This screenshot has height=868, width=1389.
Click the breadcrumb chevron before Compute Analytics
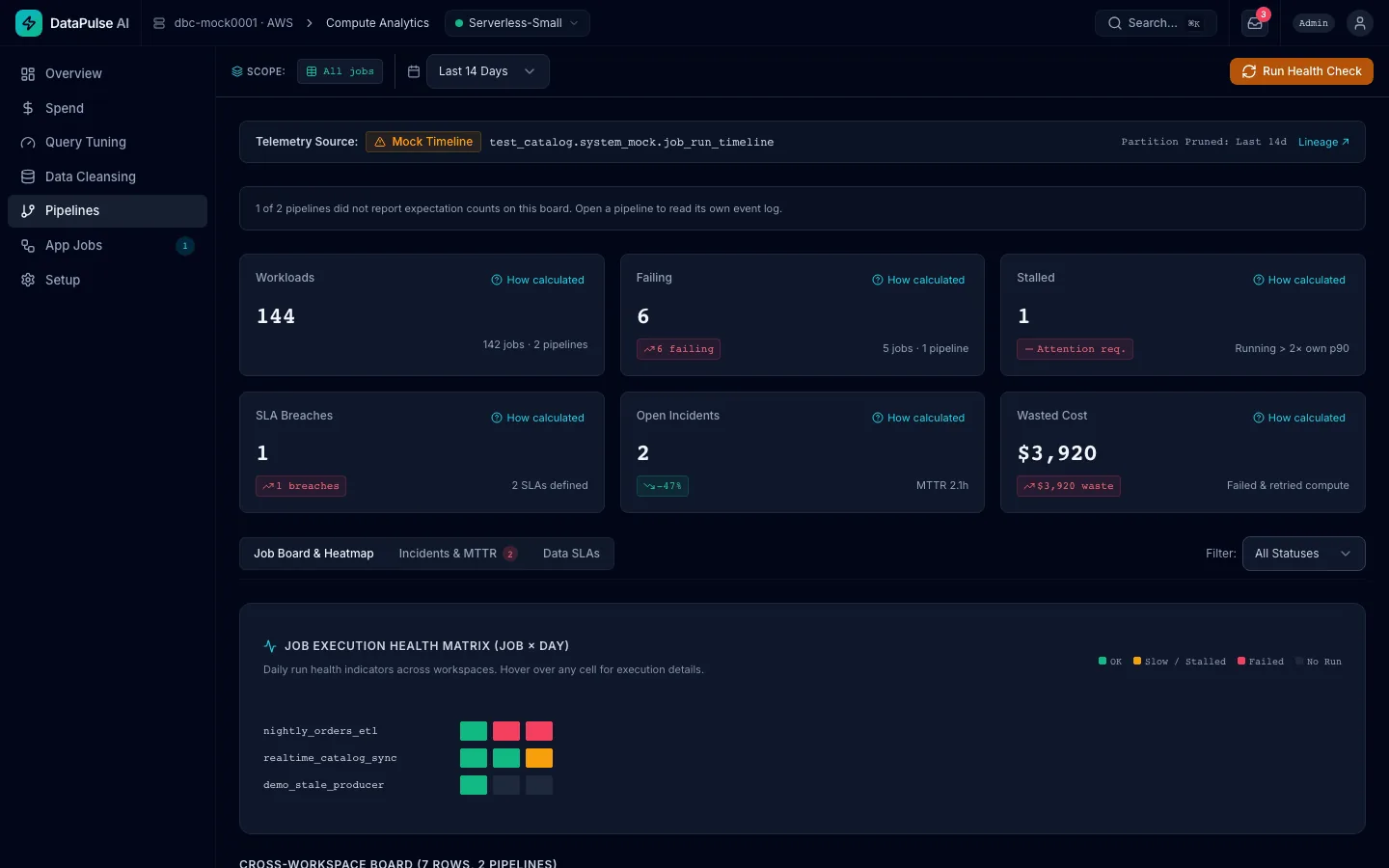(x=310, y=23)
